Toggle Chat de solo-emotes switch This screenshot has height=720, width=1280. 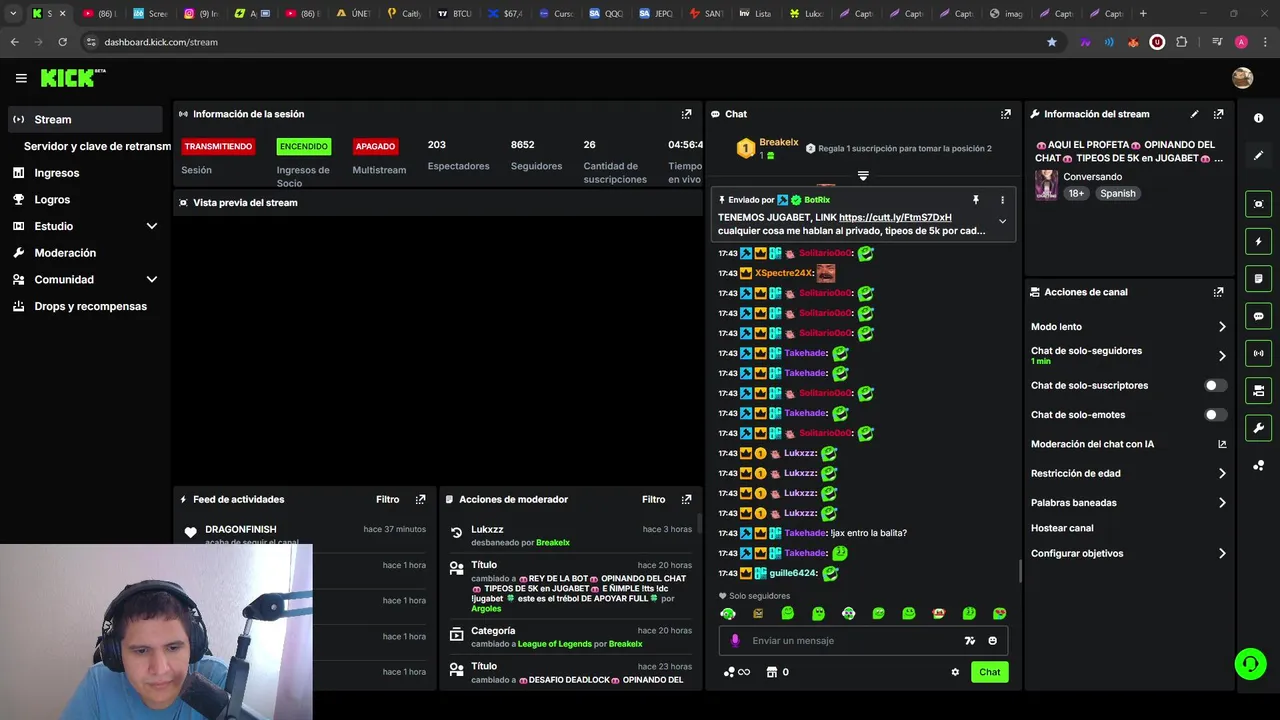click(x=1215, y=414)
